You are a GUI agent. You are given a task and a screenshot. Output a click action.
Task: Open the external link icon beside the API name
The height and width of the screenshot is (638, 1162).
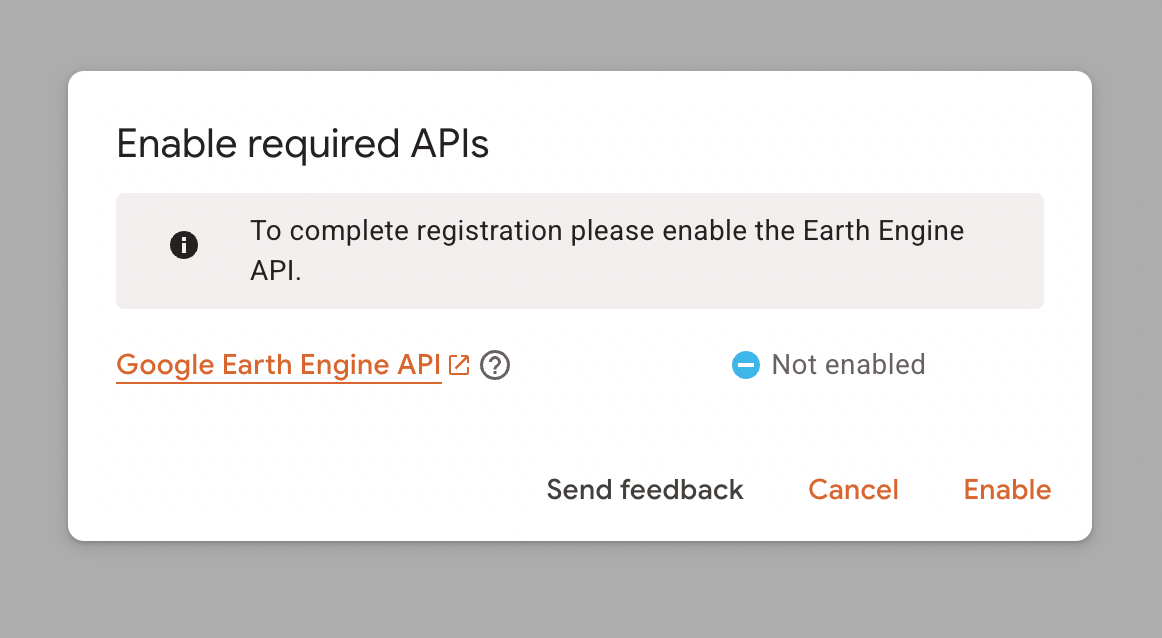point(459,365)
